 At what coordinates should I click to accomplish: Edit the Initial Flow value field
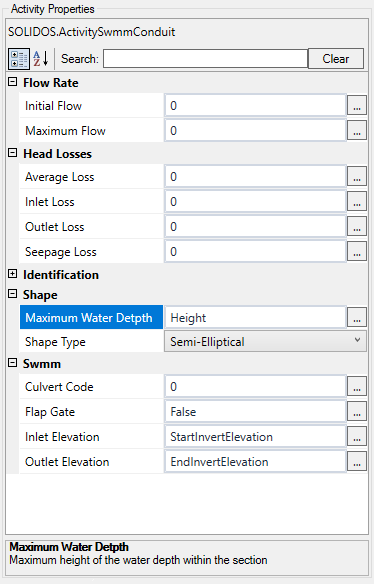pos(256,106)
